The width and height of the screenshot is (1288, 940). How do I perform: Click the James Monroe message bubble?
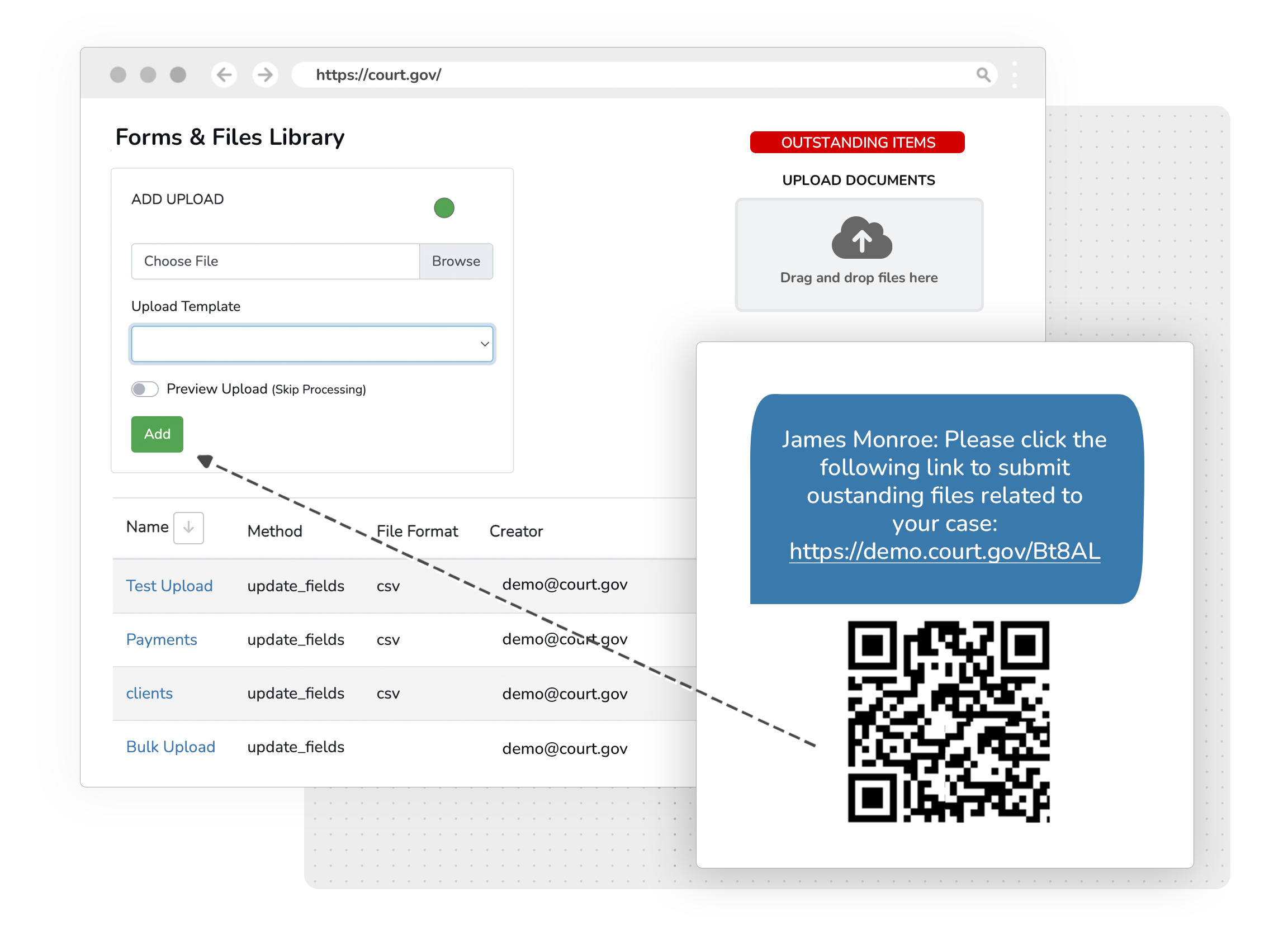coord(946,499)
